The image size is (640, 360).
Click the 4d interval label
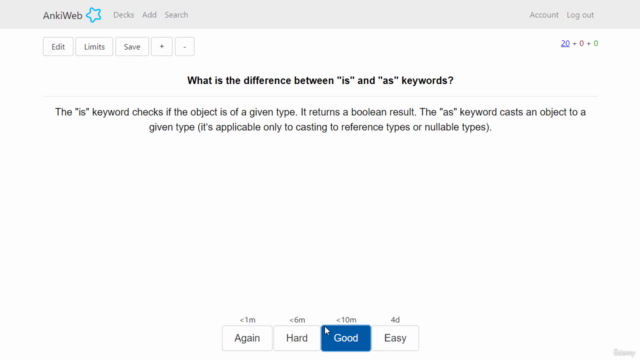395,320
